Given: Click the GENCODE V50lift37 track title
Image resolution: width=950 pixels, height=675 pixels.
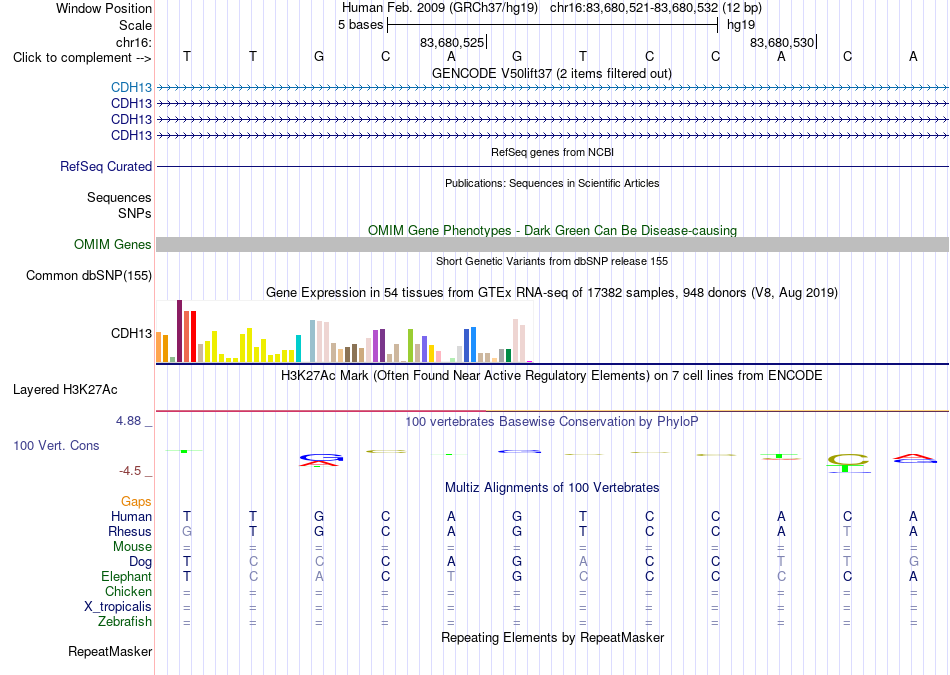Looking at the screenshot, I should pos(551,74).
